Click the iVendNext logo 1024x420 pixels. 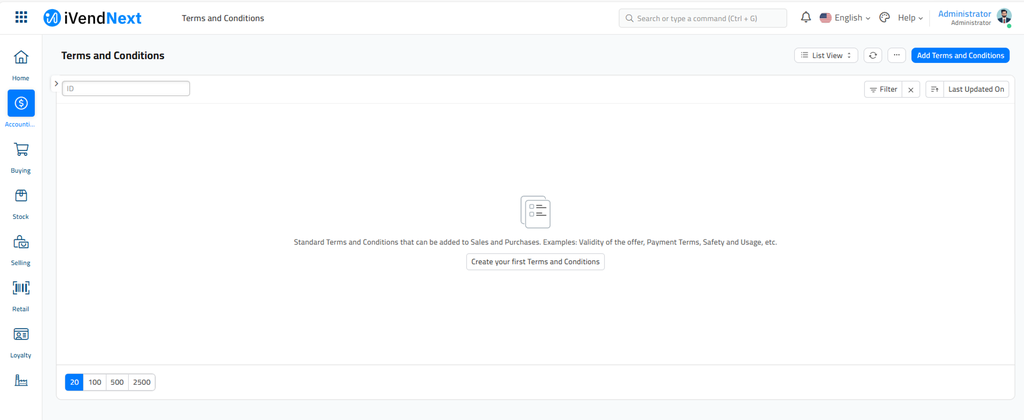pos(92,18)
